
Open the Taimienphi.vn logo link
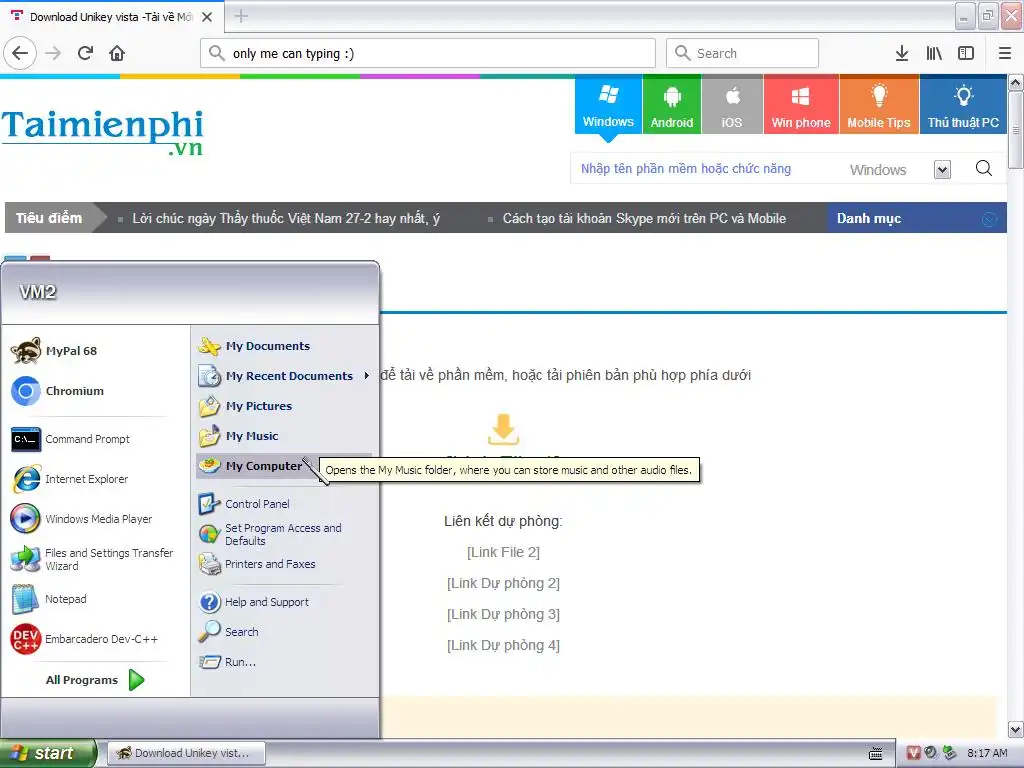tap(103, 132)
